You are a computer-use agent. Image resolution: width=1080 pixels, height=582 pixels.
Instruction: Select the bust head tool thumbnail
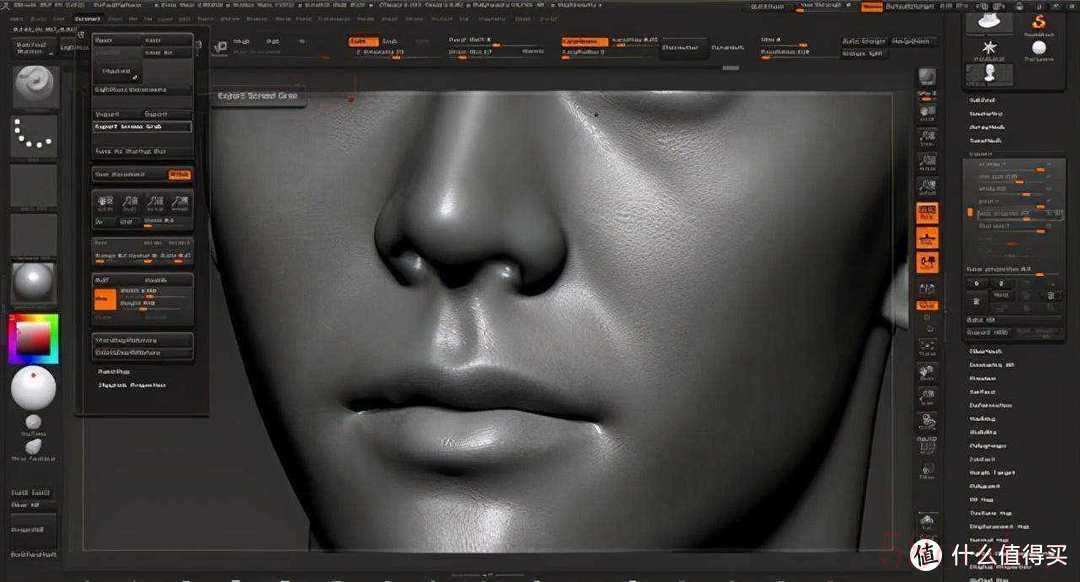pos(989,74)
